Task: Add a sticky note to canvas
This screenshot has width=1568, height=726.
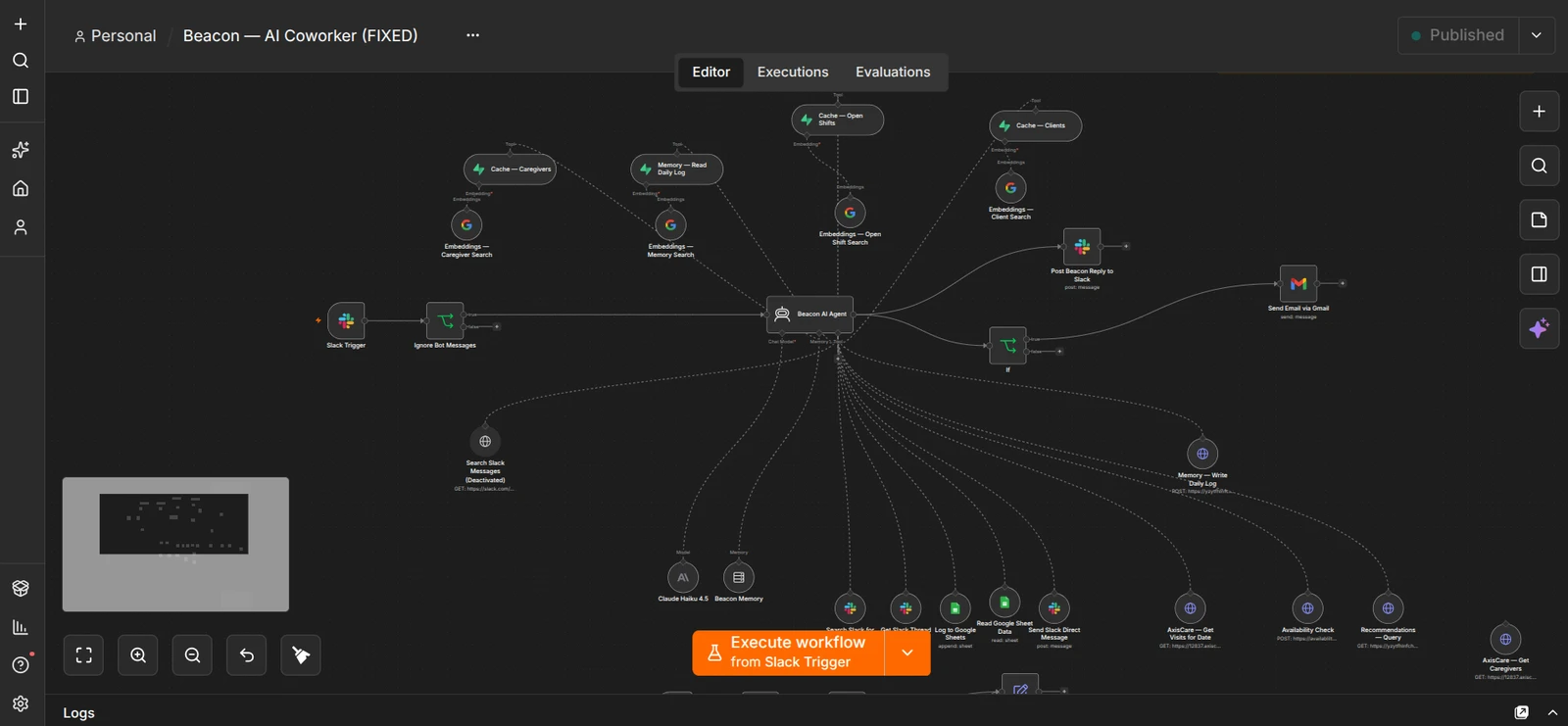Action: 1539,219
